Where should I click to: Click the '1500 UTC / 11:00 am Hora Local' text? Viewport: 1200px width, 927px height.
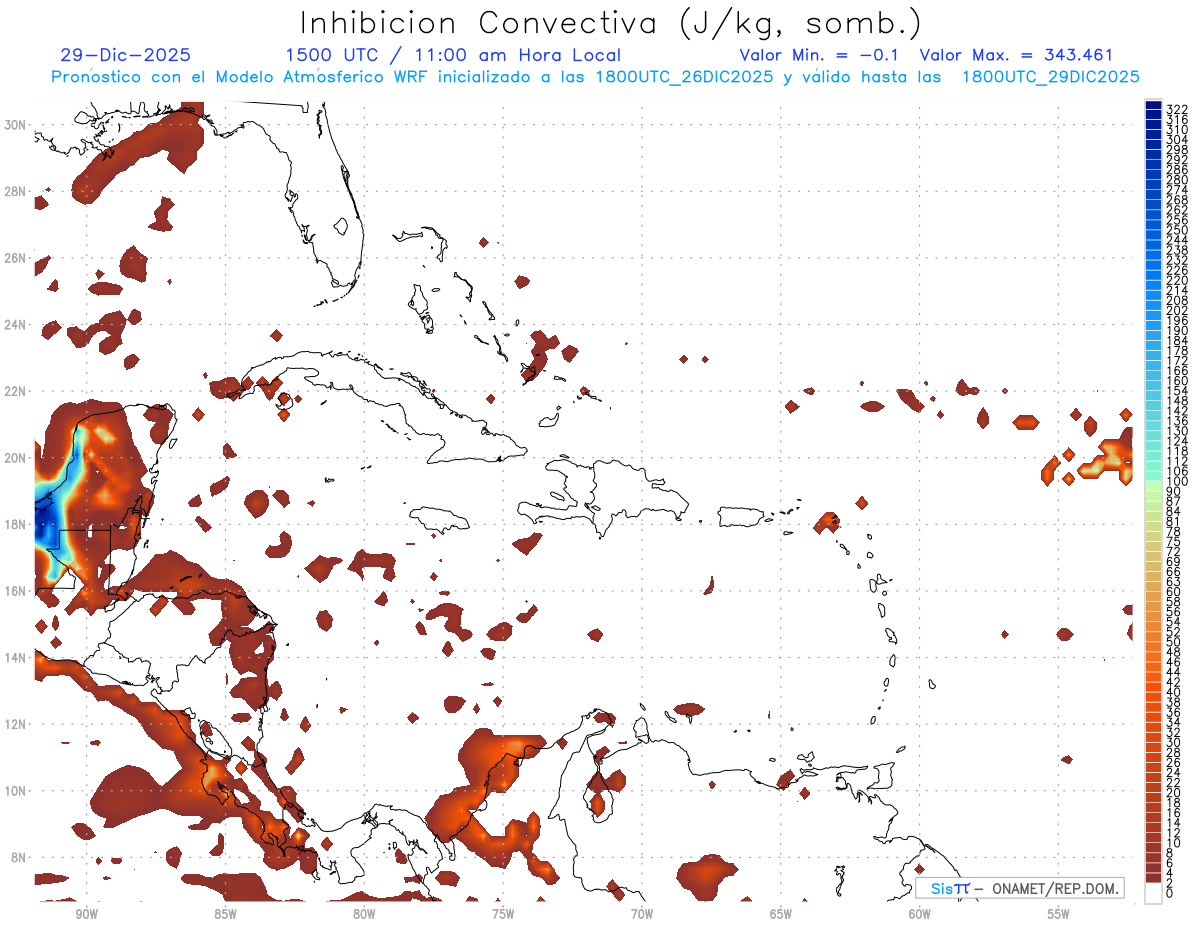pos(453,56)
